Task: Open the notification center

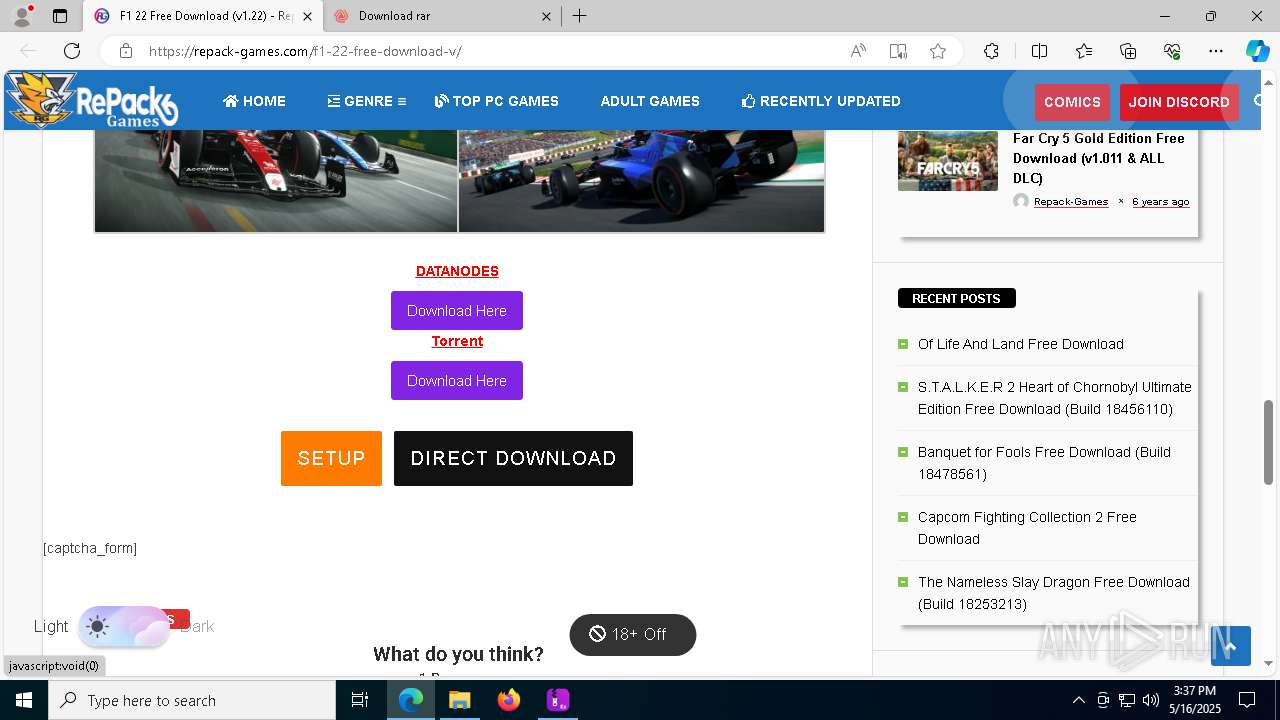Action: pyautogui.click(x=1247, y=700)
